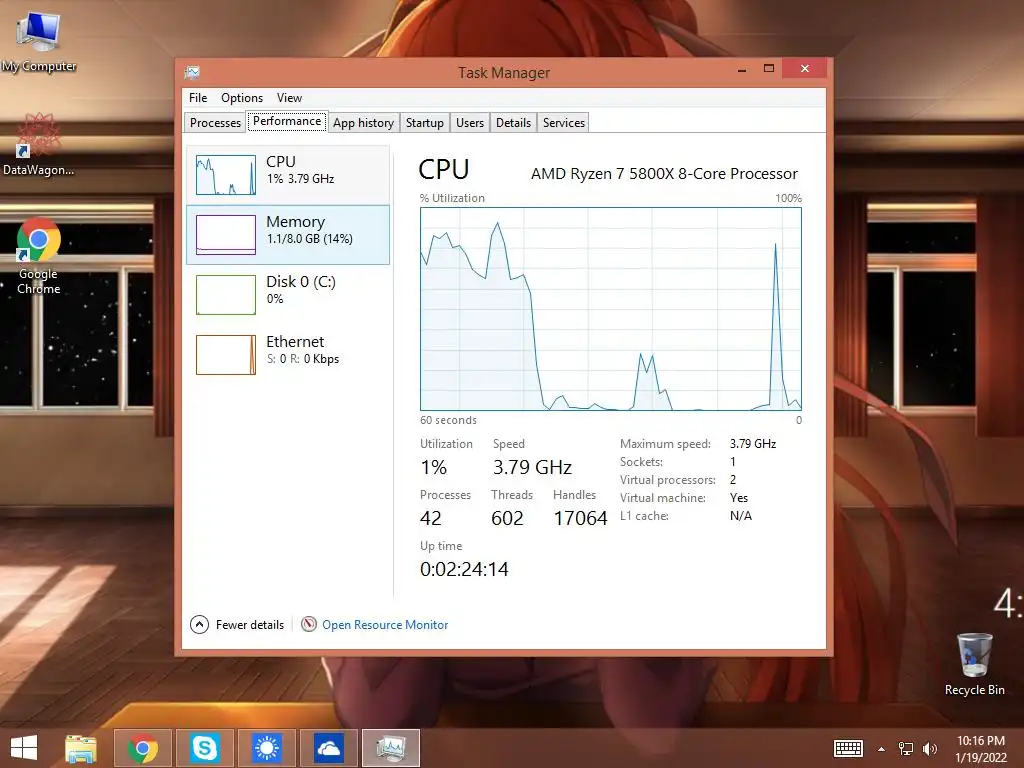Open OneDrive from the taskbar
Viewport: 1024px width, 768px height.
[x=328, y=748]
